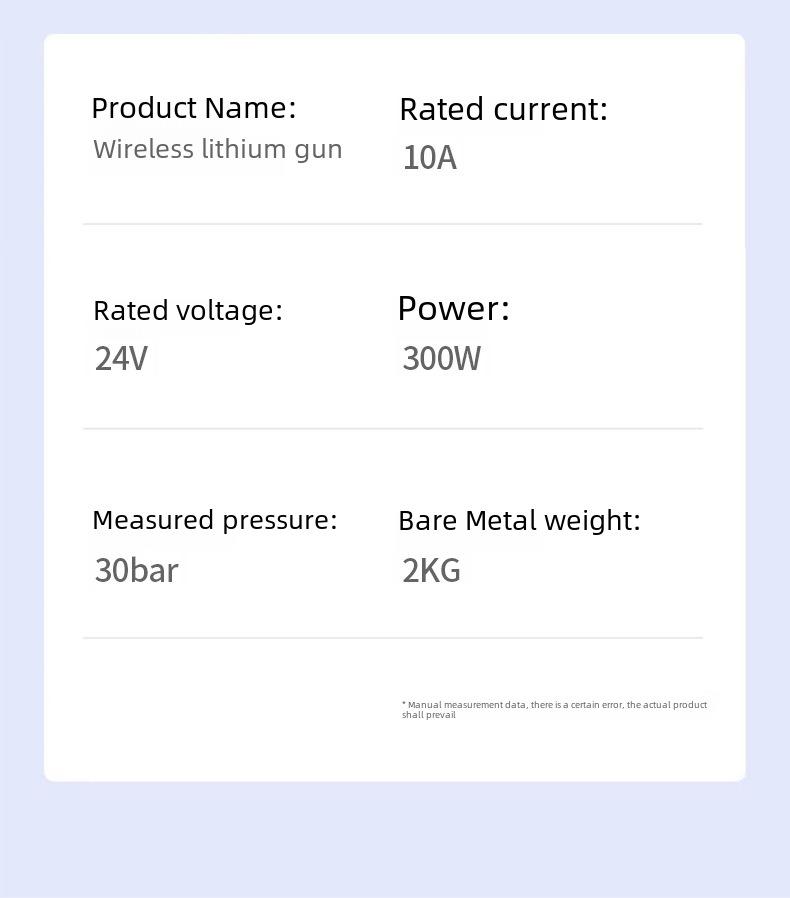790x898 pixels.
Task: Select the 24V voltage value
Action: pyautogui.click(x=121, y=359)
